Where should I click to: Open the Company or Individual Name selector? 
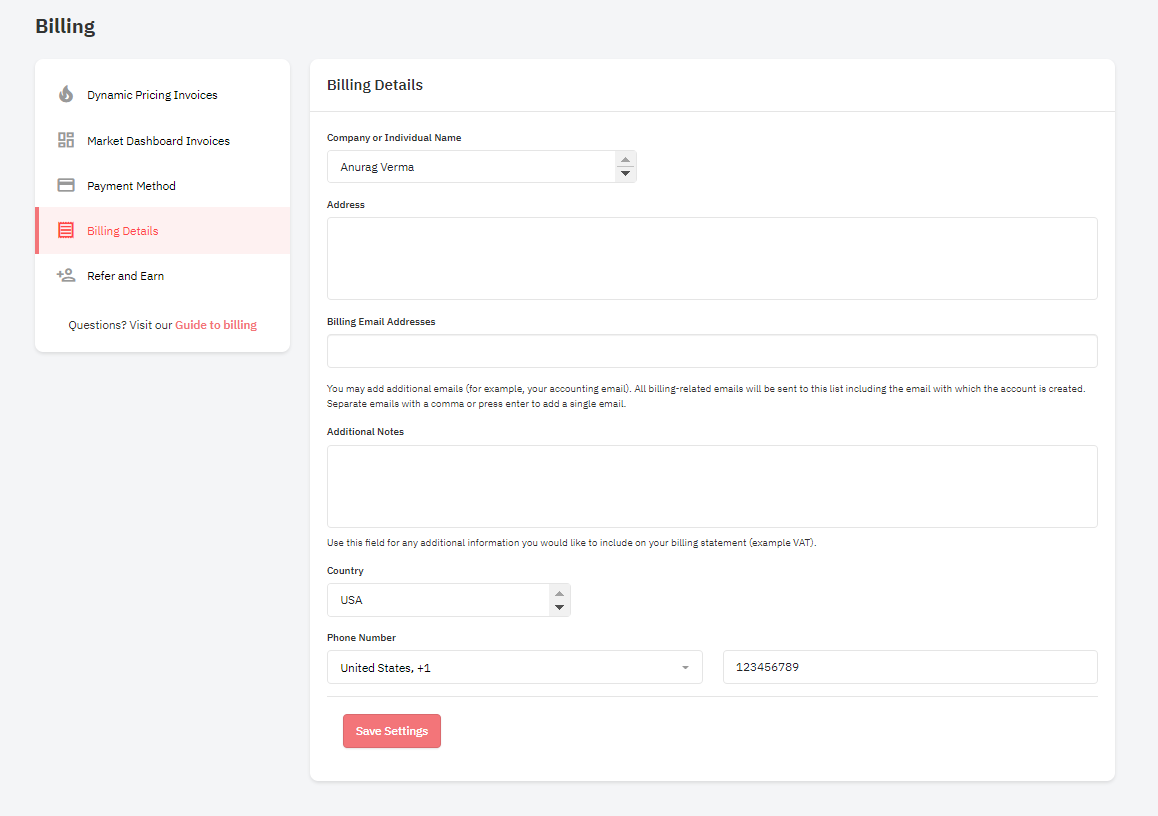482,167
